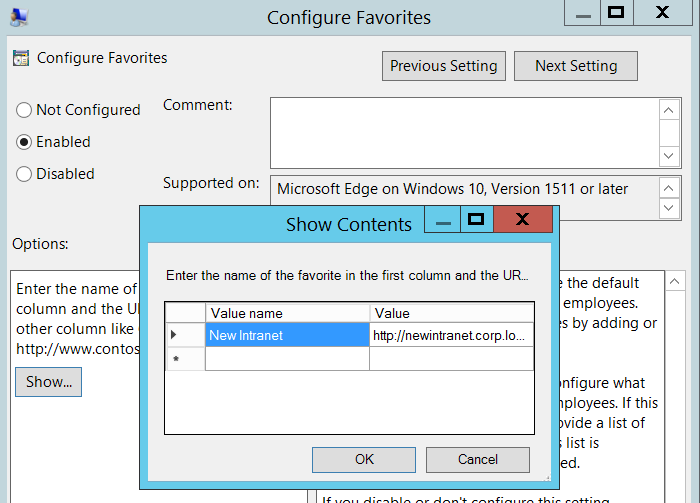Select the row arrow for New Intranet

(175, 335)
